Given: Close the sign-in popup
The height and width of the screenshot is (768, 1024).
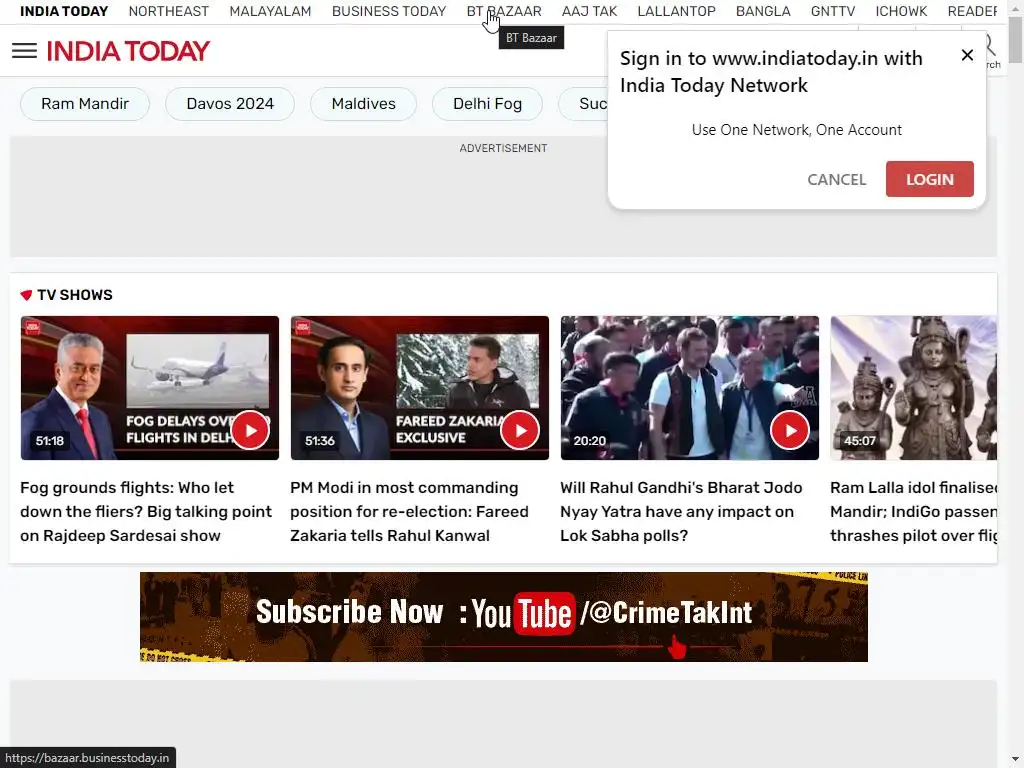Looking at the screenshot, I should pos(967,56).
